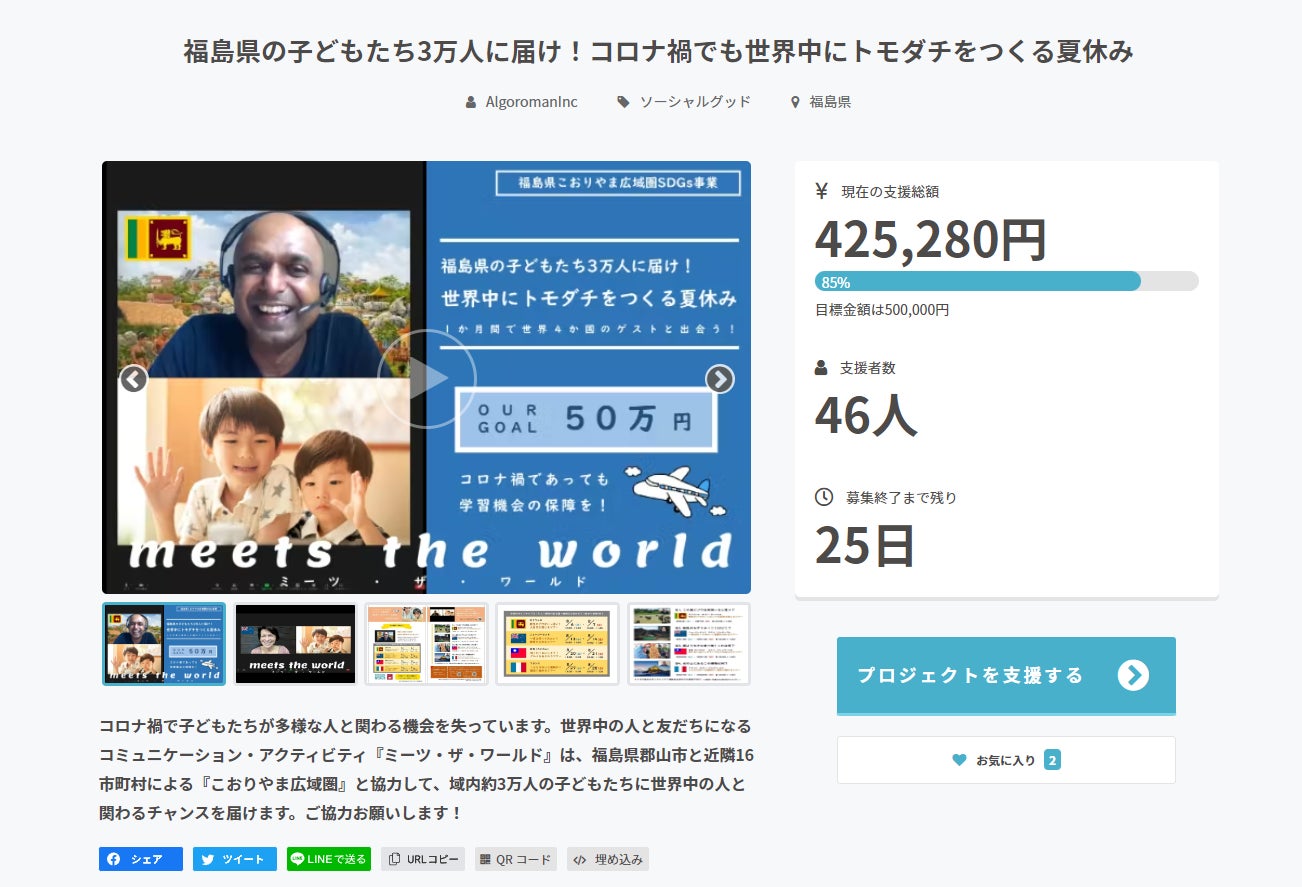Image resolution: width=1302 pixels, height=887 pixels.
Task: Go to the previous slide with left arrow
Action: pyautogui.click(x=134, y=379)
